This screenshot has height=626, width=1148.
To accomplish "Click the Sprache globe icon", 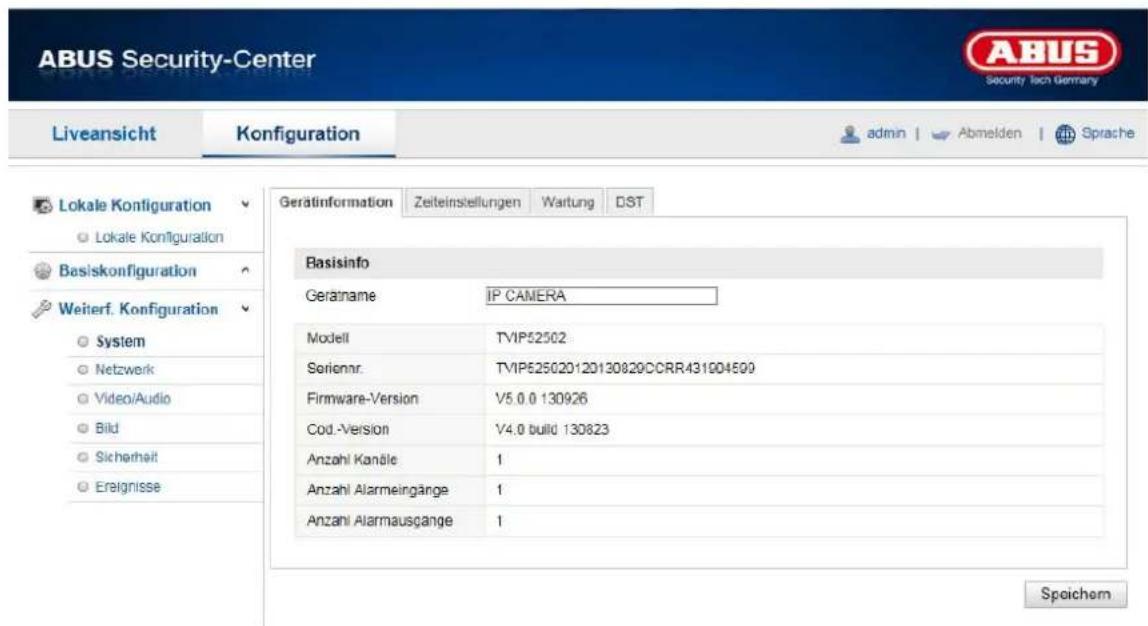I will tap(1065, 134).
